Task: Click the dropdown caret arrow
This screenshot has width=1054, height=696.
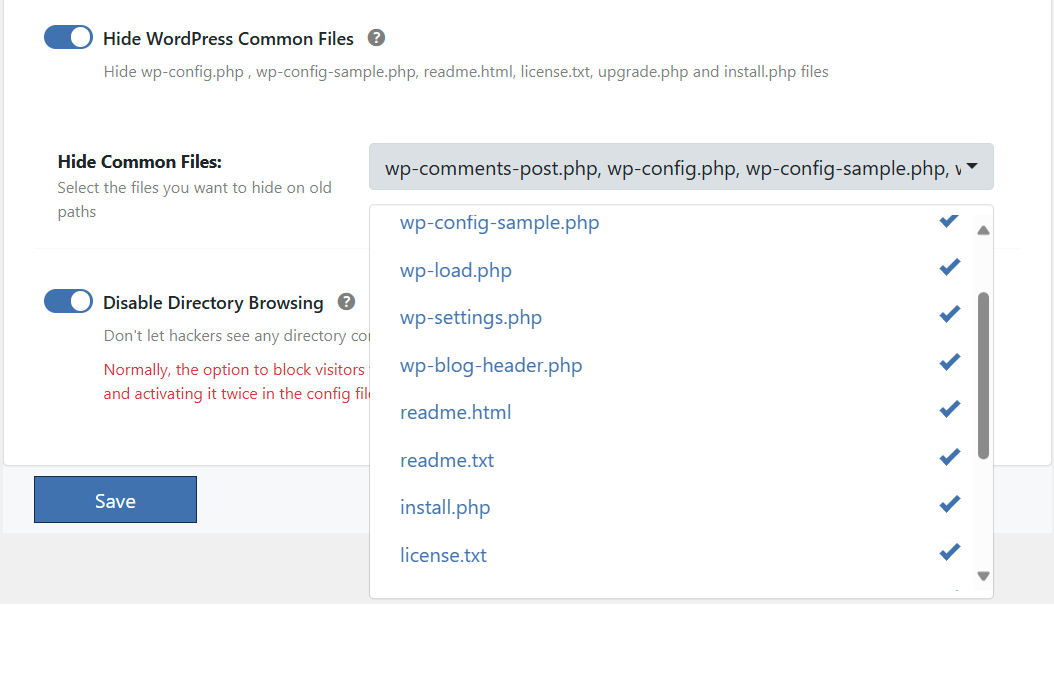Action: (972, 167)
